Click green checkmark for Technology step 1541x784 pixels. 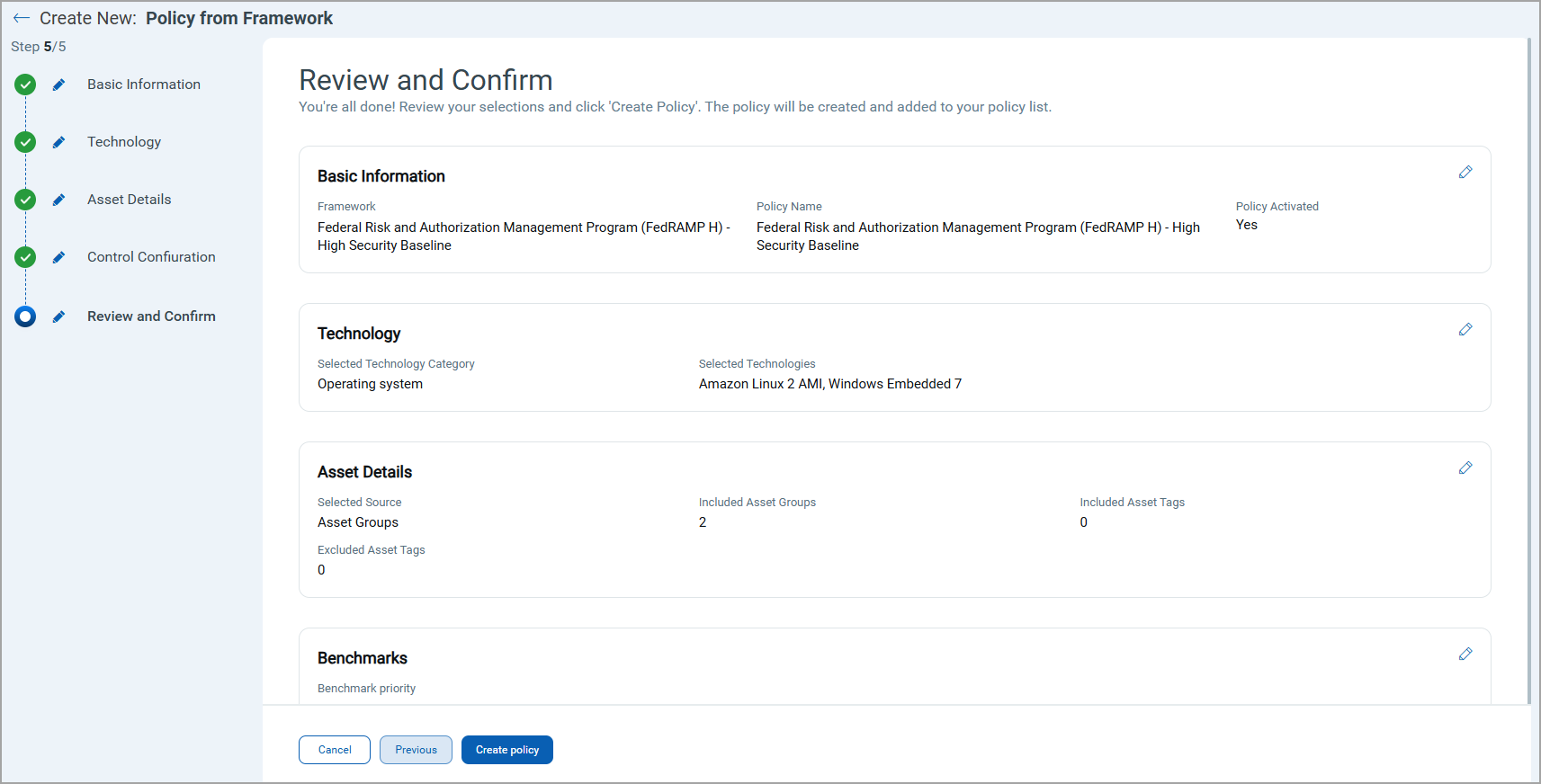(25, 142)
